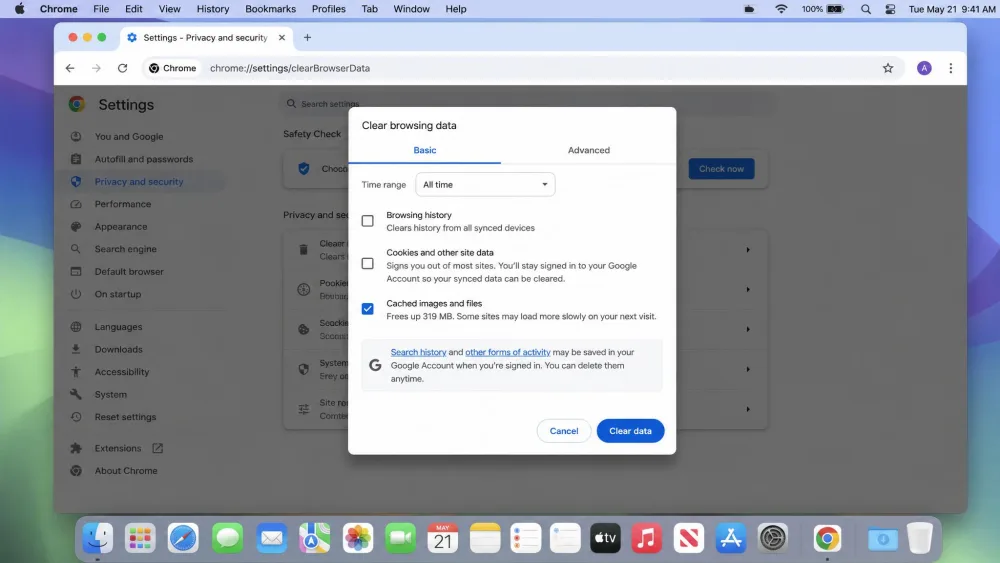The height and width of the screenshot is (563, 1000).
Task: Open Calendar from the dock
Action: coord(443,538)
